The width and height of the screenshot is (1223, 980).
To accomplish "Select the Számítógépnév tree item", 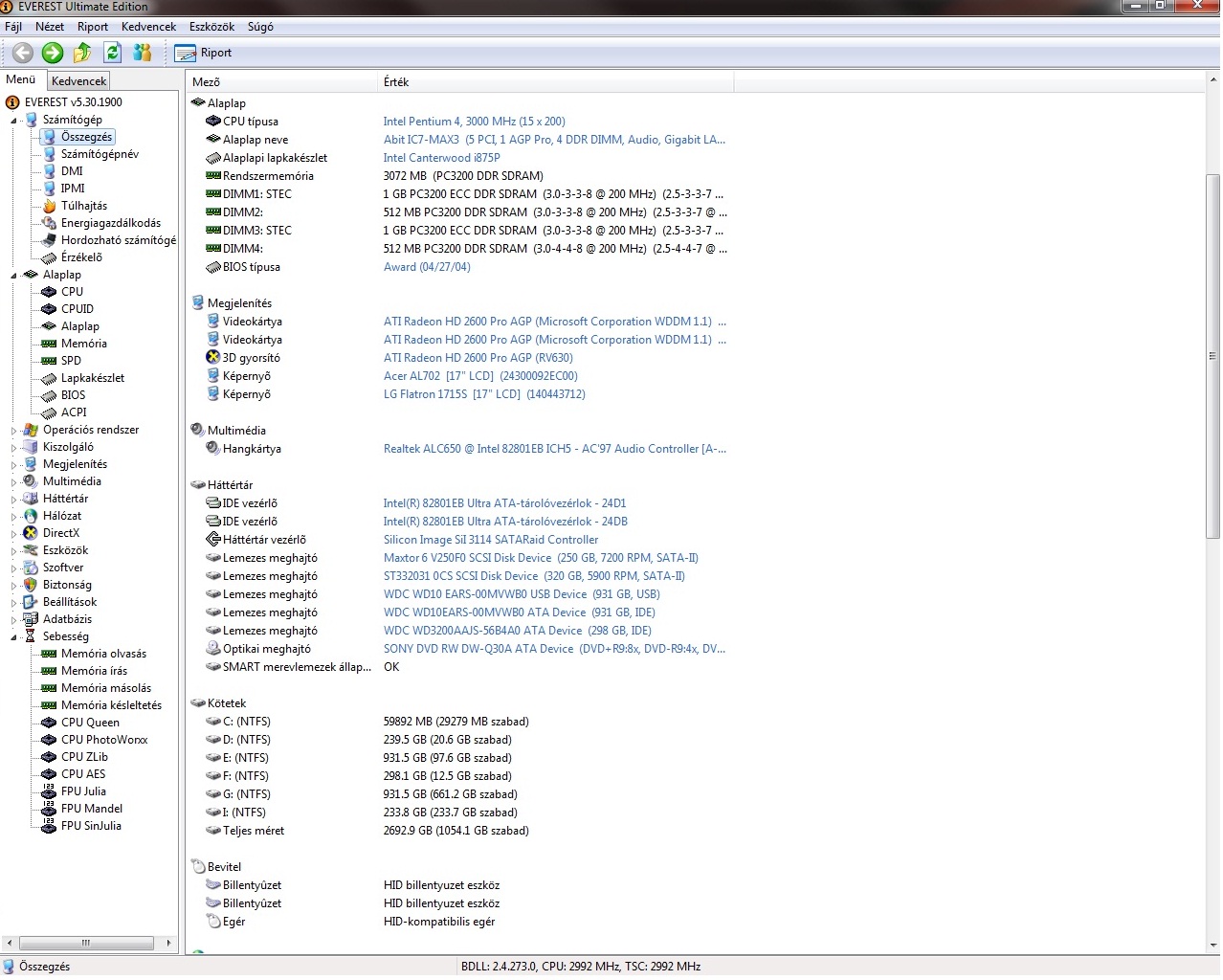I will 100,154.
